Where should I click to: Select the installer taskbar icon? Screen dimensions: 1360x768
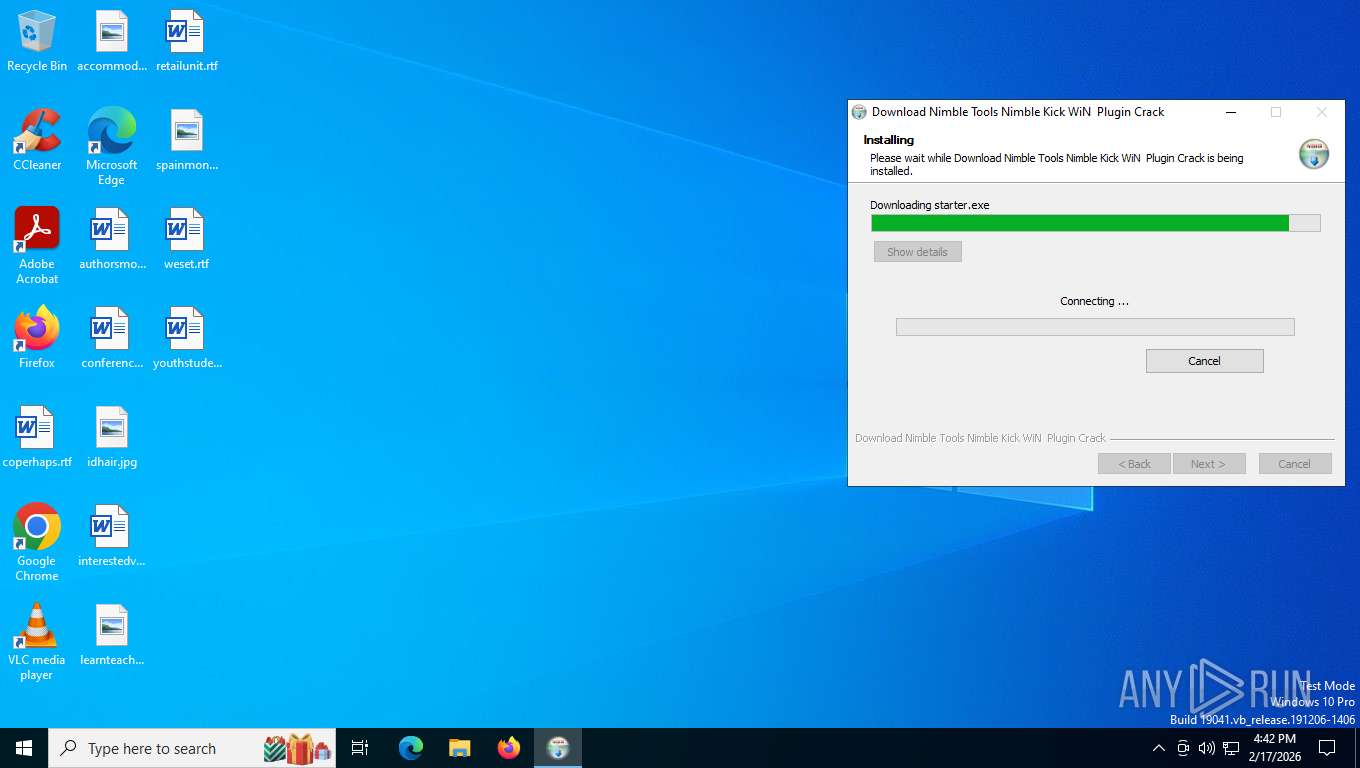pyautogui.click(x=558, y=748)
